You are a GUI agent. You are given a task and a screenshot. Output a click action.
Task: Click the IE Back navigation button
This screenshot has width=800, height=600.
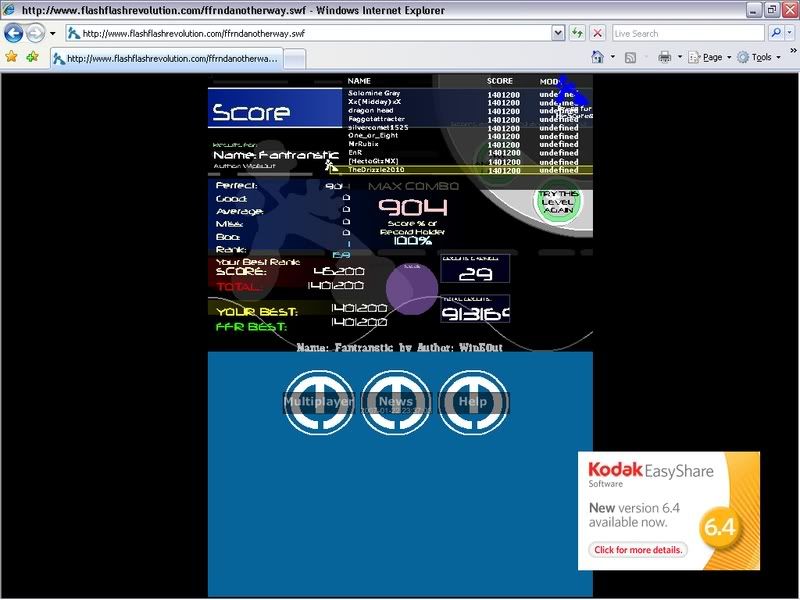(x=13, y=33)
